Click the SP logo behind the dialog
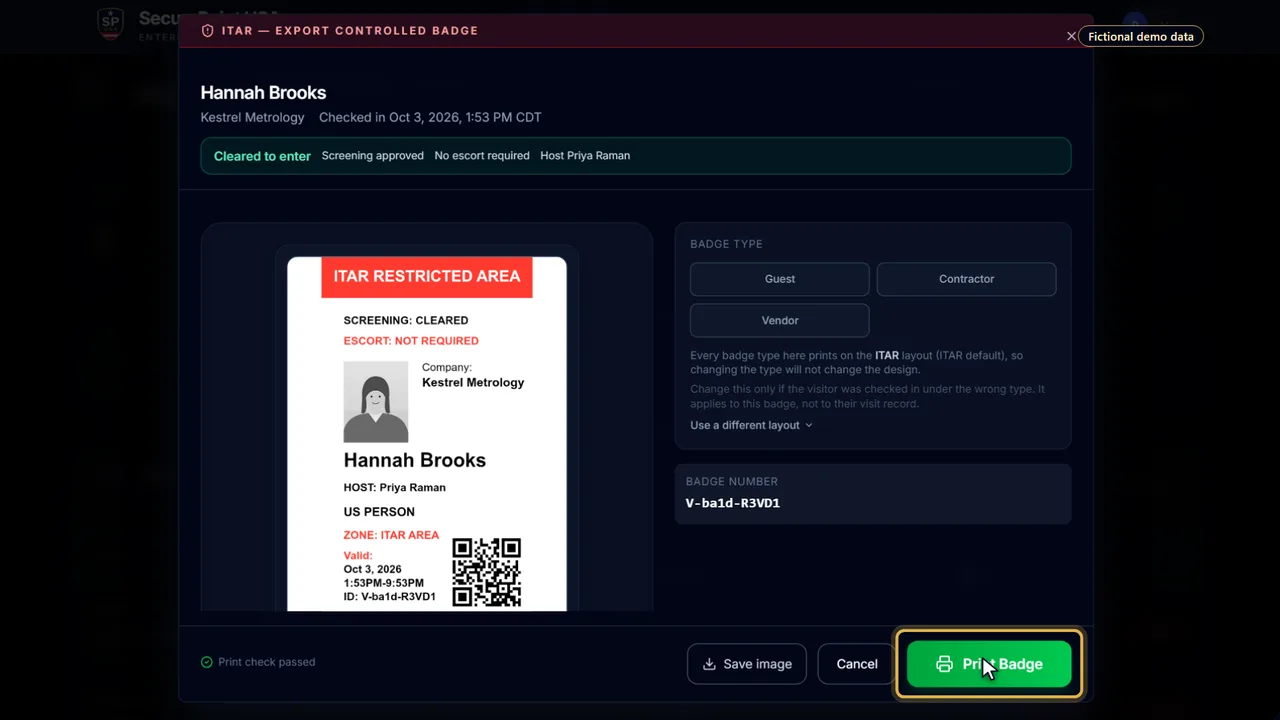 [x=110, y=24]
